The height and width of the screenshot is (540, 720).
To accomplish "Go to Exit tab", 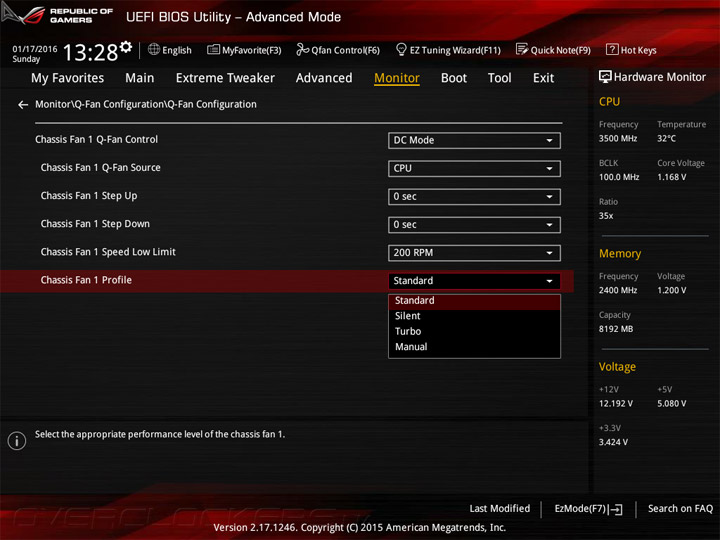I will pyautogui.click(x=543, y=78).
